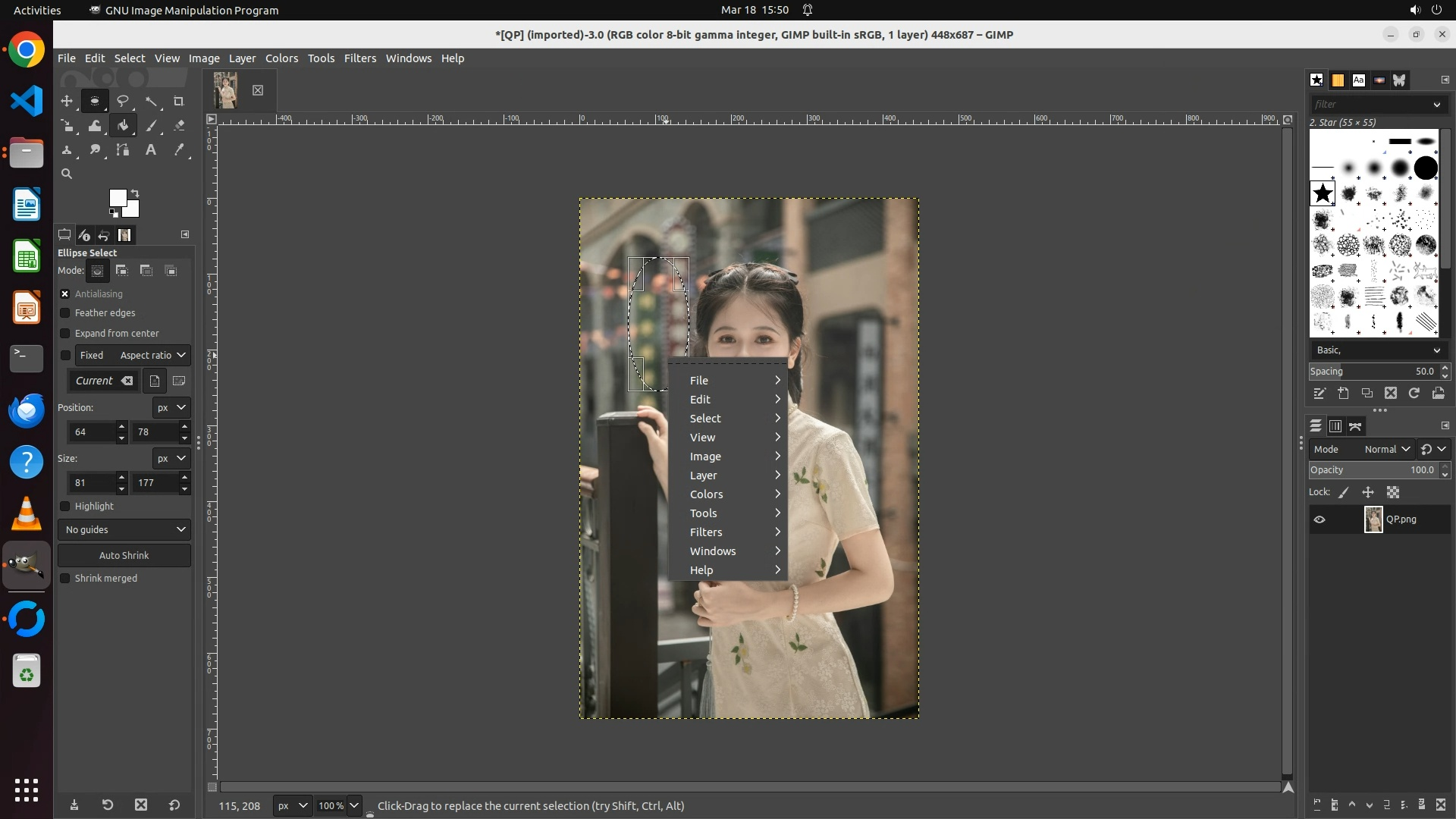The image size is (1456, 819).
Task: Open the Basic brush preset dropdown
Action: 1376,350
